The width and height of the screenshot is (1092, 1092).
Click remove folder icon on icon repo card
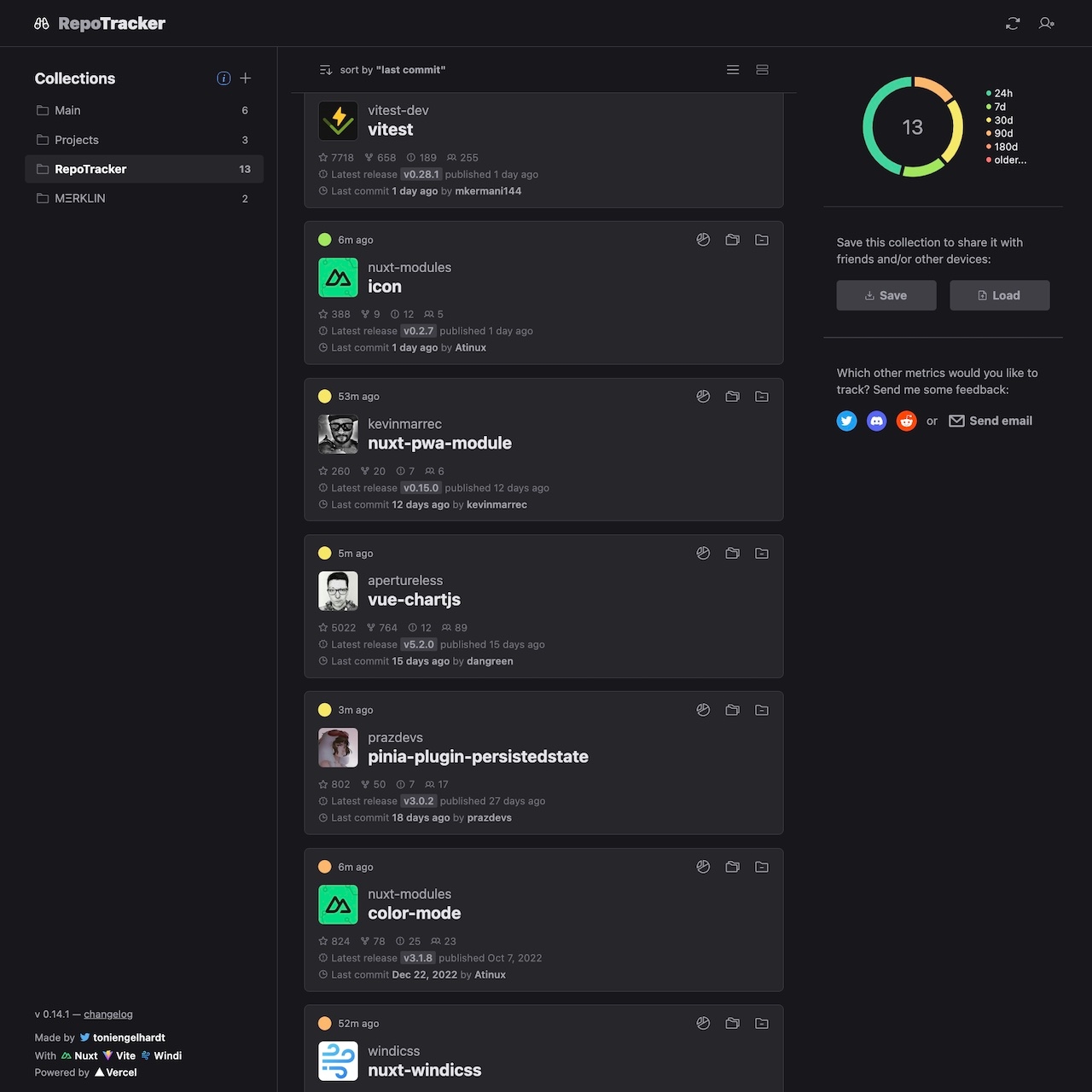[762, 240]
